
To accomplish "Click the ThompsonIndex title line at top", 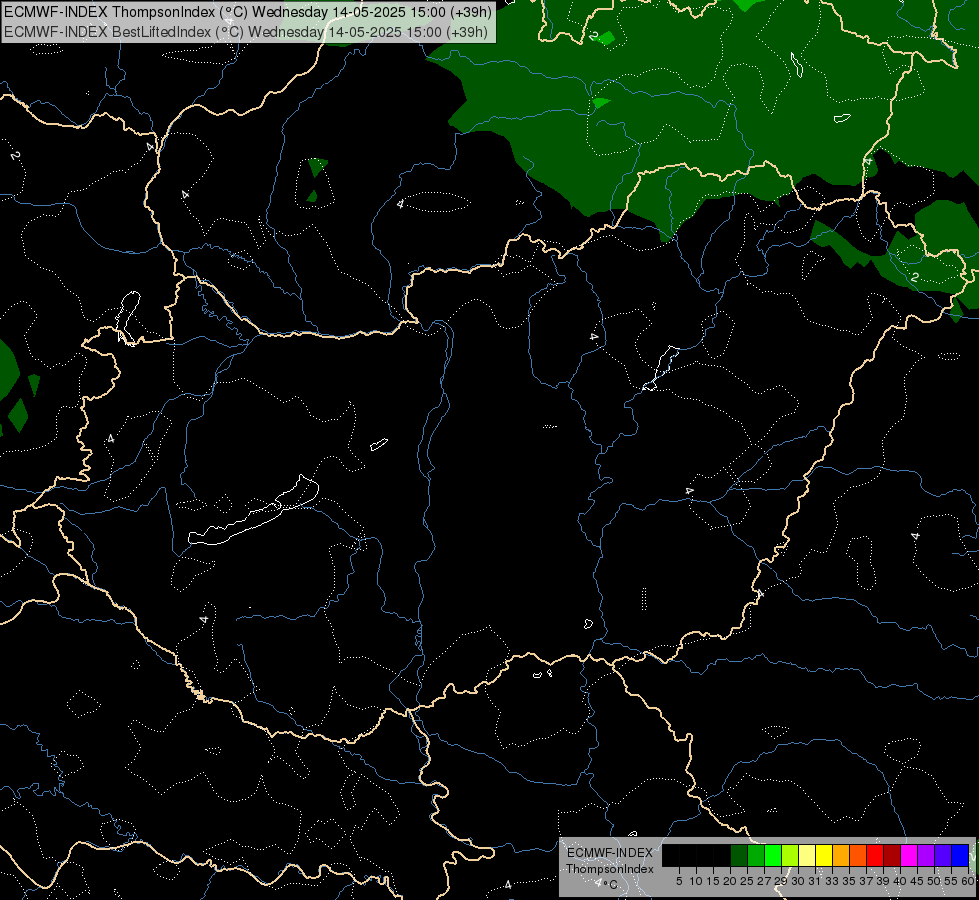I will (248, 12).
